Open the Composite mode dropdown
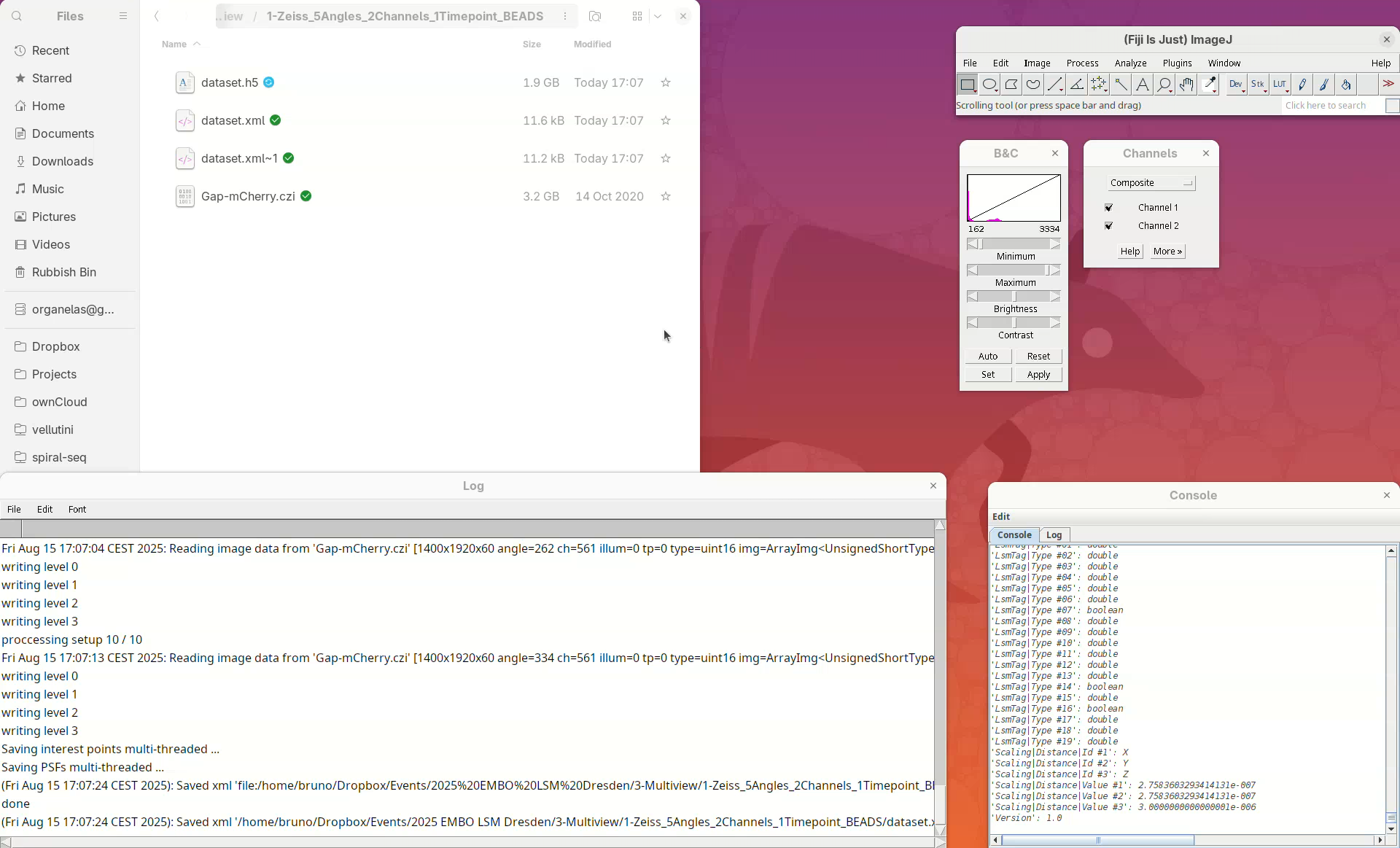 click(x=1151, y=183)
